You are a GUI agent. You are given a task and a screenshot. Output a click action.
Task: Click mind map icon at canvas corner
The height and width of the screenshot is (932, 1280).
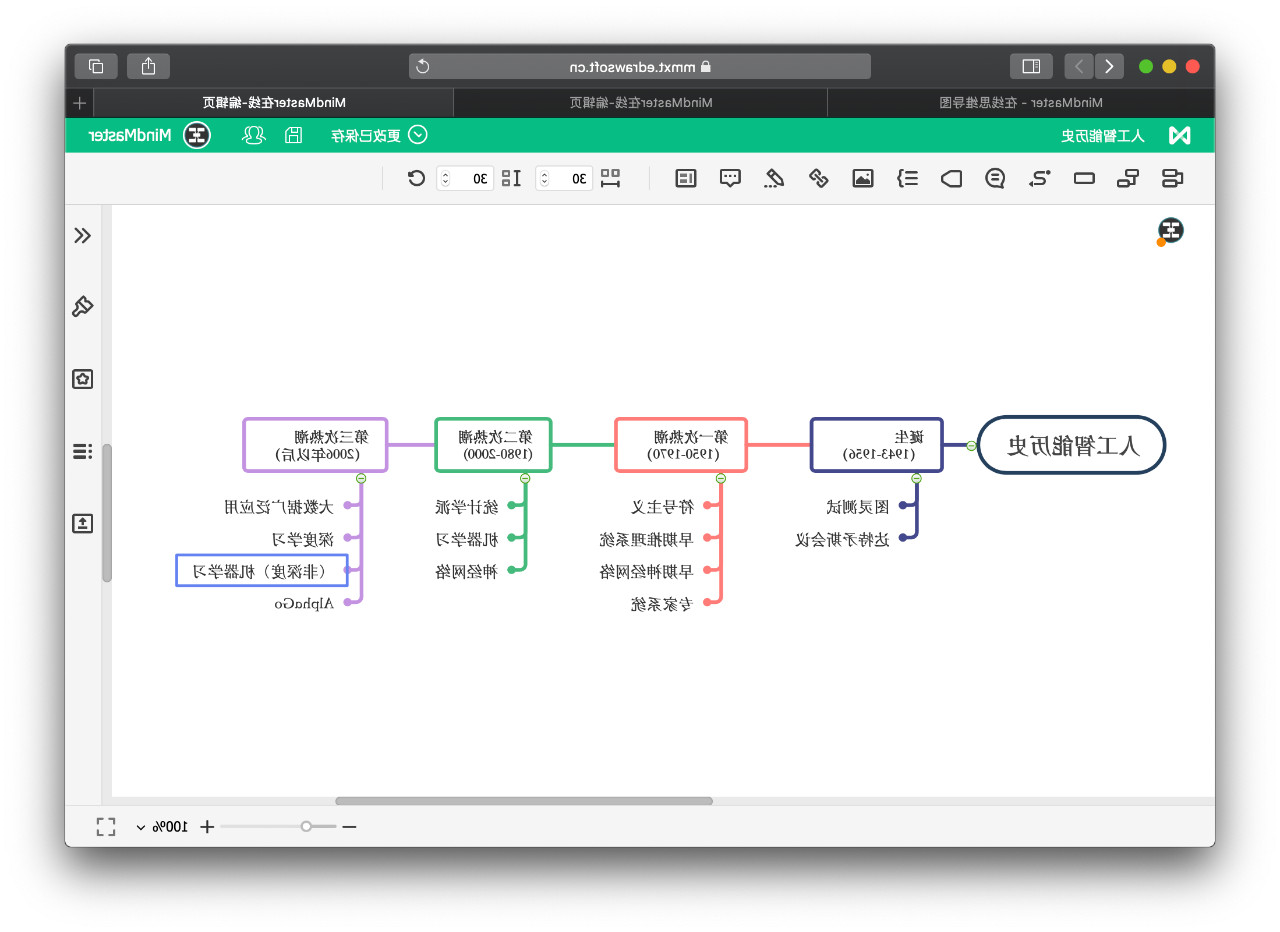coord(1170,231)
